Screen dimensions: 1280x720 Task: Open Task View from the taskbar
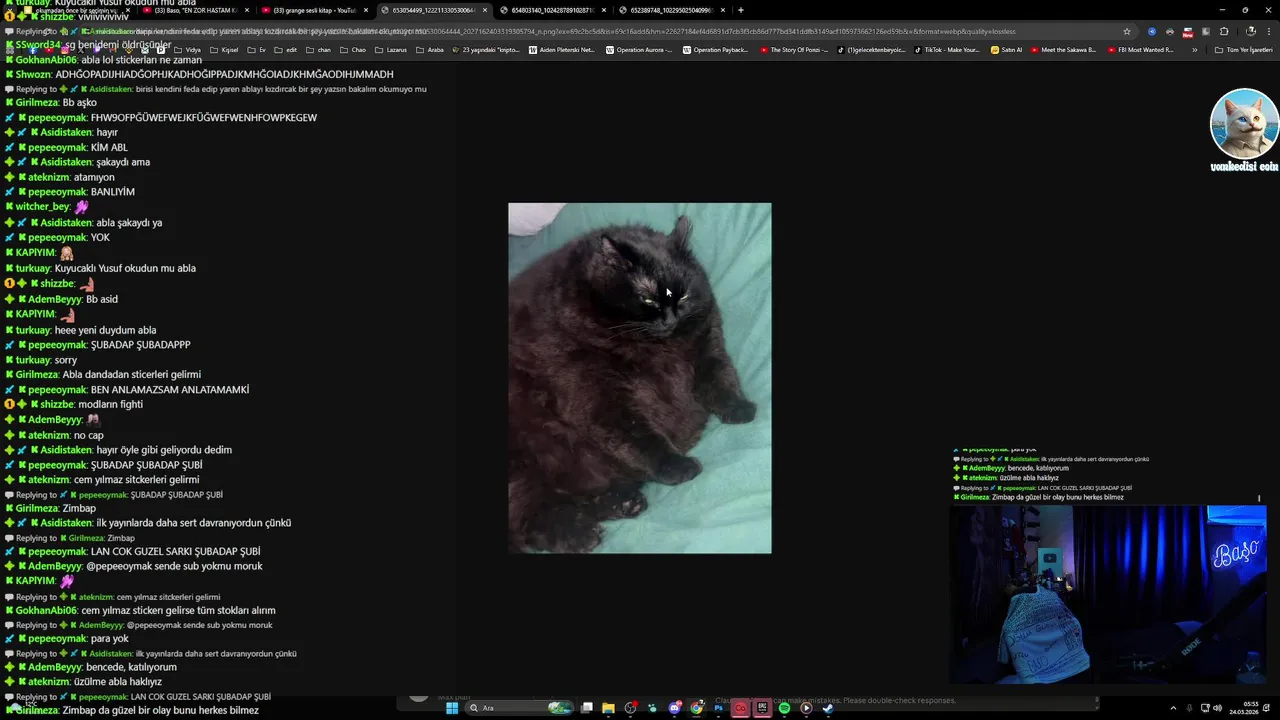click(x=587, y=708)
